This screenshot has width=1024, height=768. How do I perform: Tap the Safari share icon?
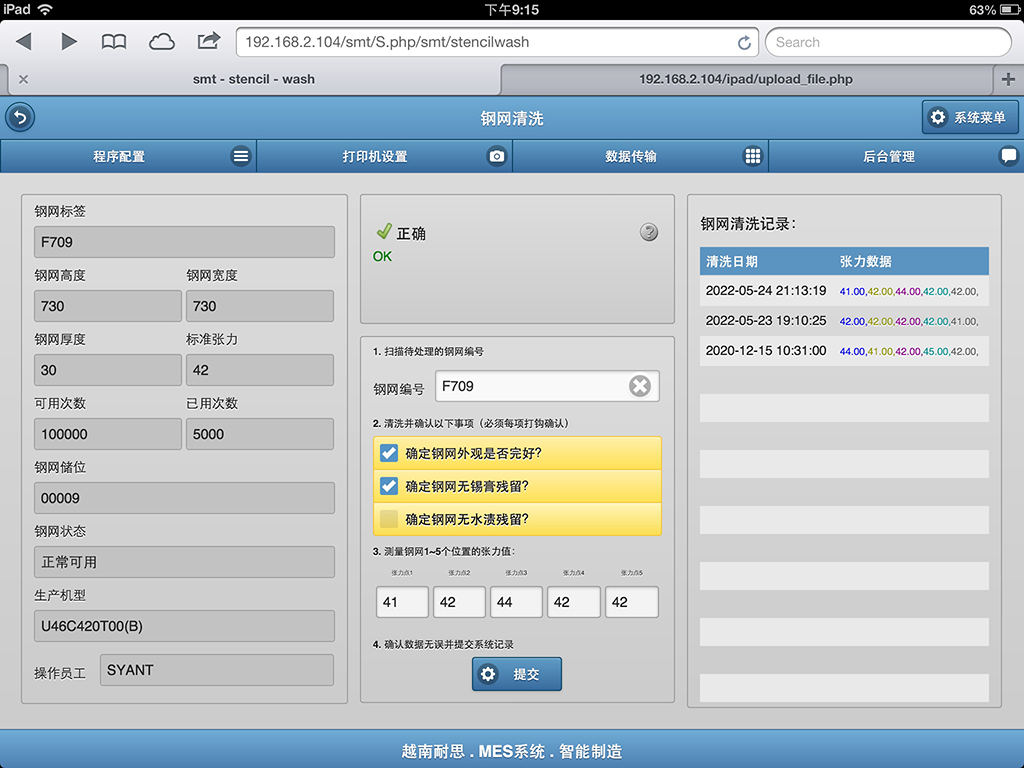(208, 41)
